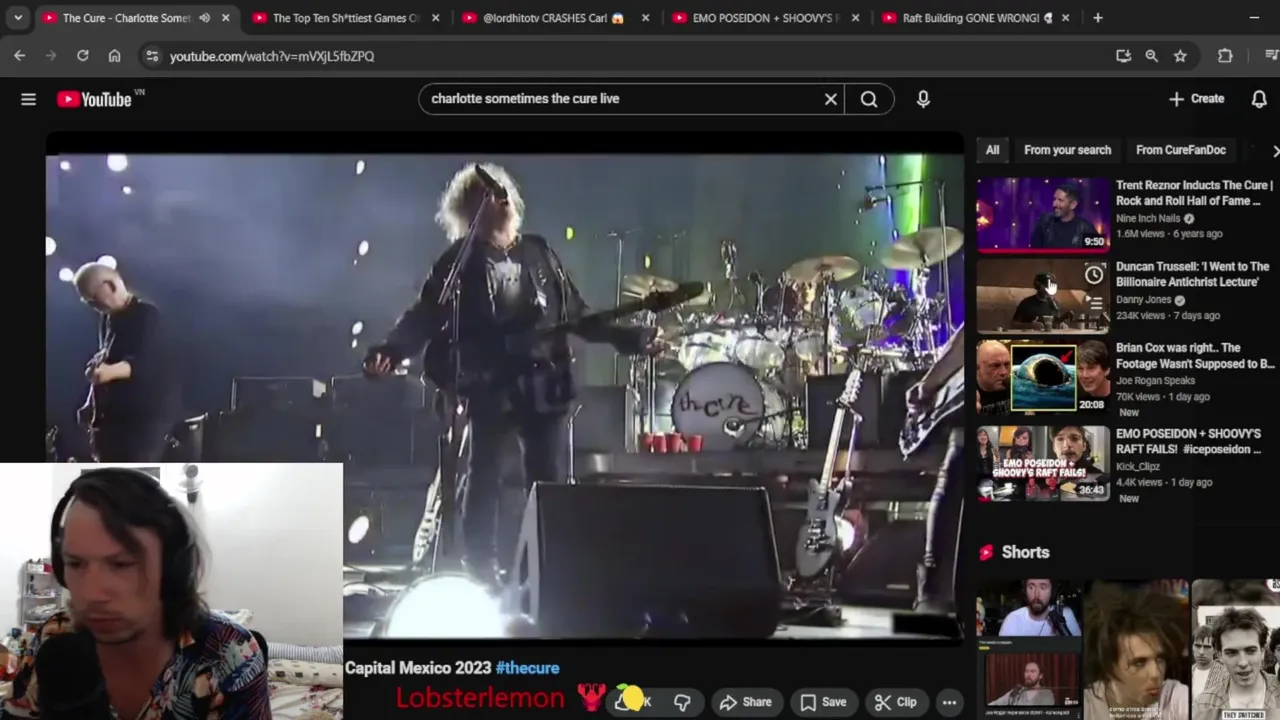Open Brian Cox was right video thumbnail
Screen dimensions: 1280x720
click(1043, 377)
